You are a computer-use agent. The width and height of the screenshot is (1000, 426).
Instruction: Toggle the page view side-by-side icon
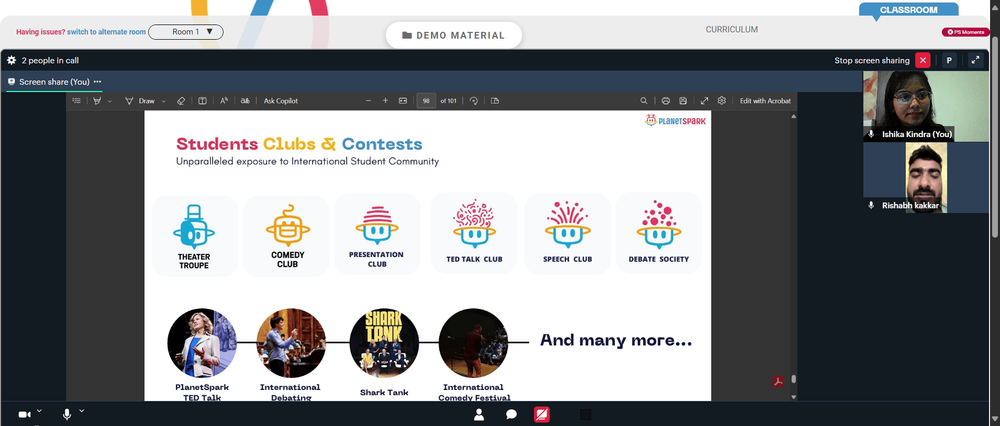point(495,101)
